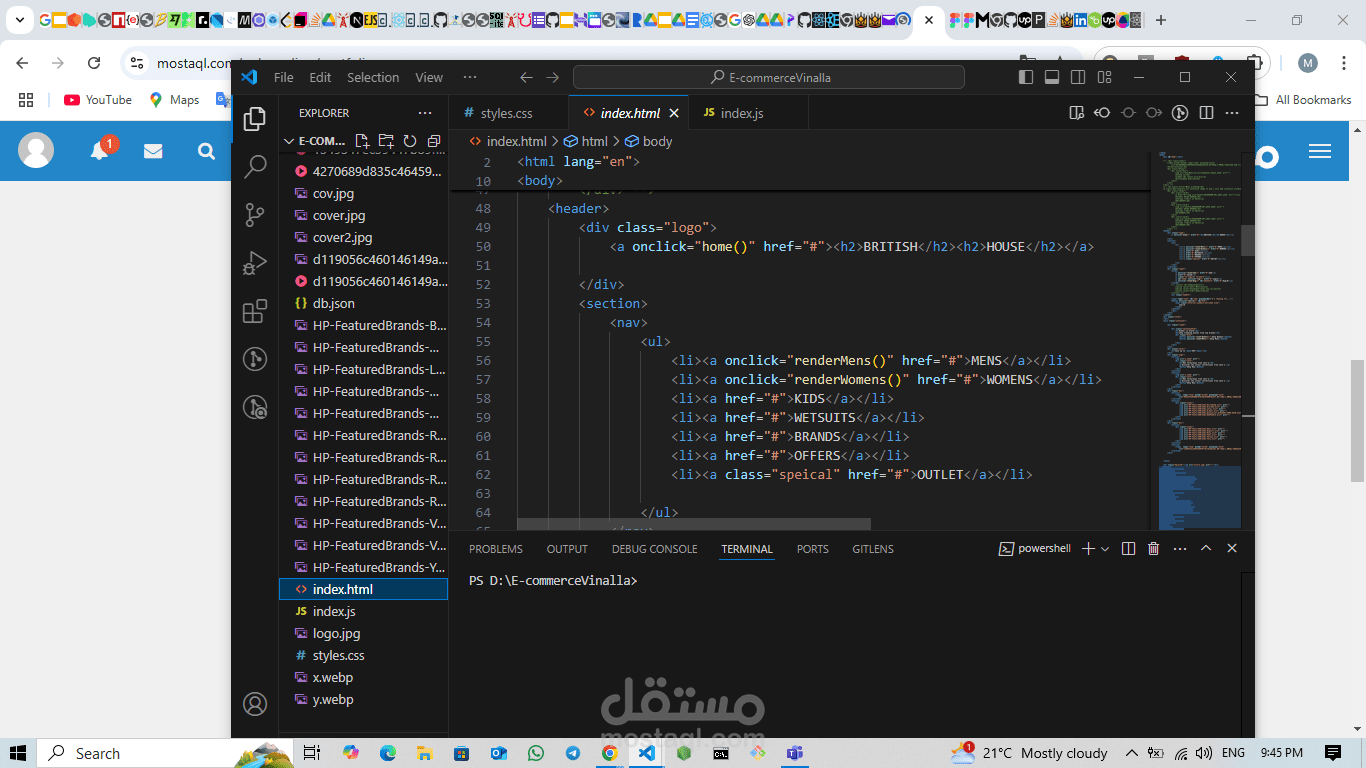Create a new file in Explorer
The width and height of the screenshot is (1366, 768).
(x=362, y=141)
